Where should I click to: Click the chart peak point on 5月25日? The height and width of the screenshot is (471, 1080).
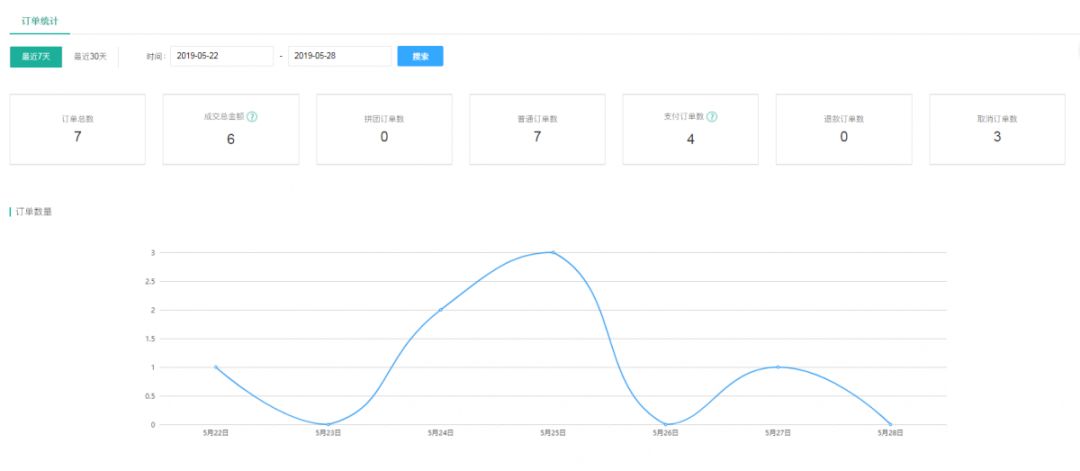pyautogui.click(x=553, y=252)
